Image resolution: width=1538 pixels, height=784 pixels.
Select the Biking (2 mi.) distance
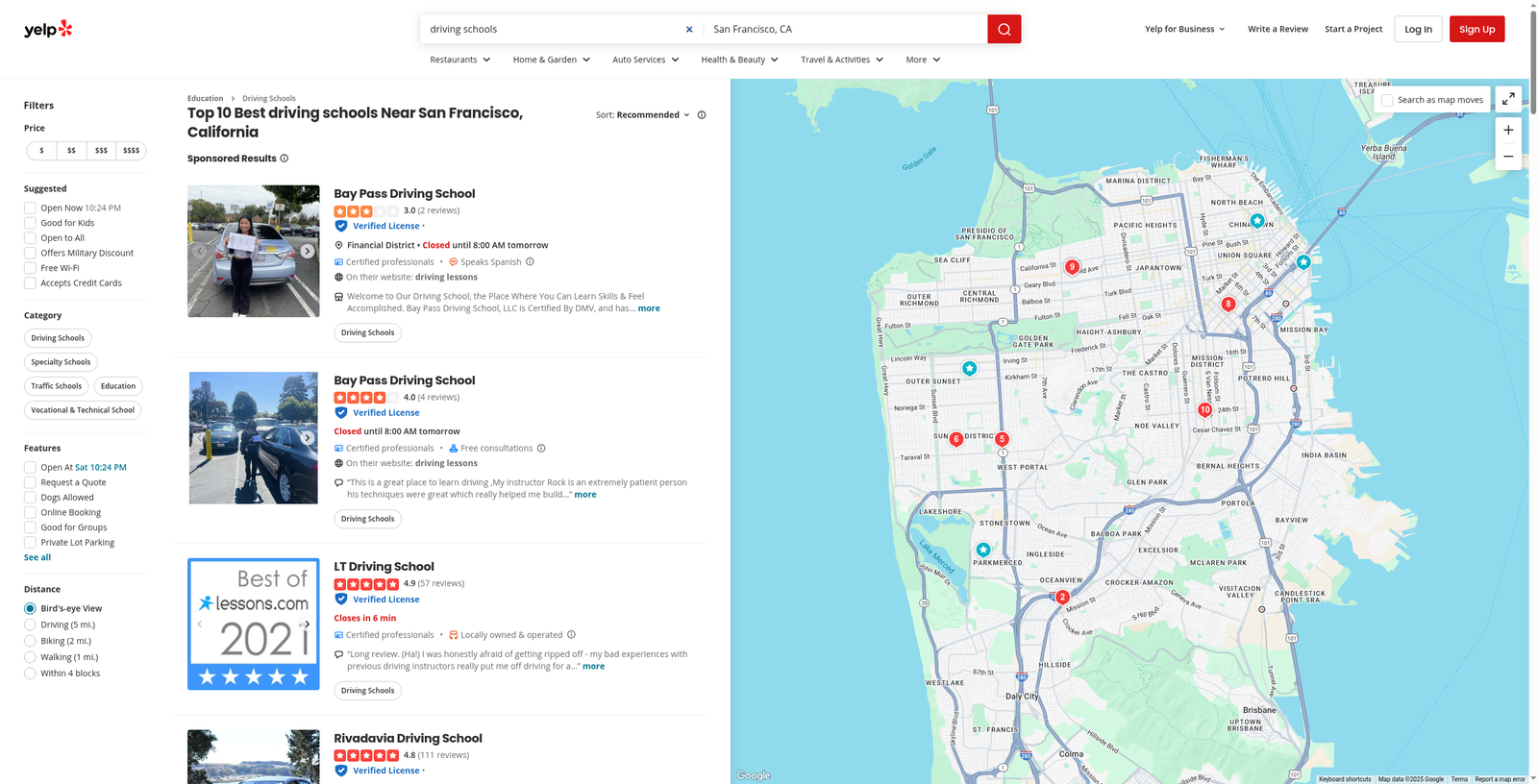[x=30, y=641]
